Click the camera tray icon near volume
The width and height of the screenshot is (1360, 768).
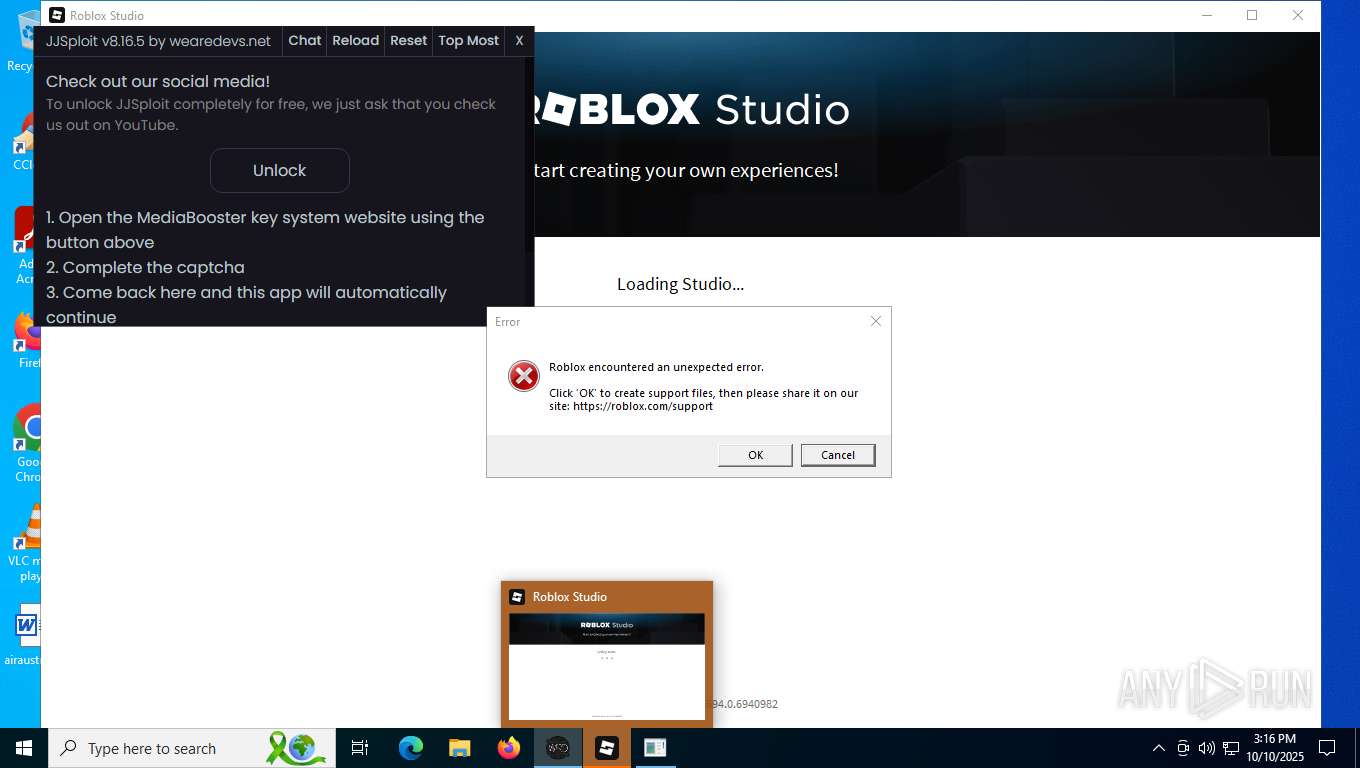click(x=1183, y=748)
